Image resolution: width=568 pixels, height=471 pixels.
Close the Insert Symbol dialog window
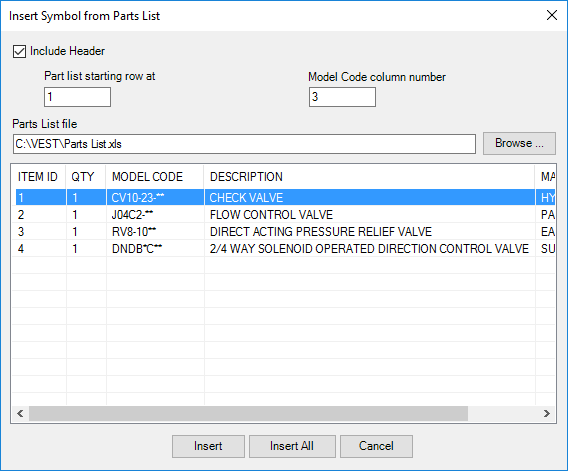(x=552, y=15)
